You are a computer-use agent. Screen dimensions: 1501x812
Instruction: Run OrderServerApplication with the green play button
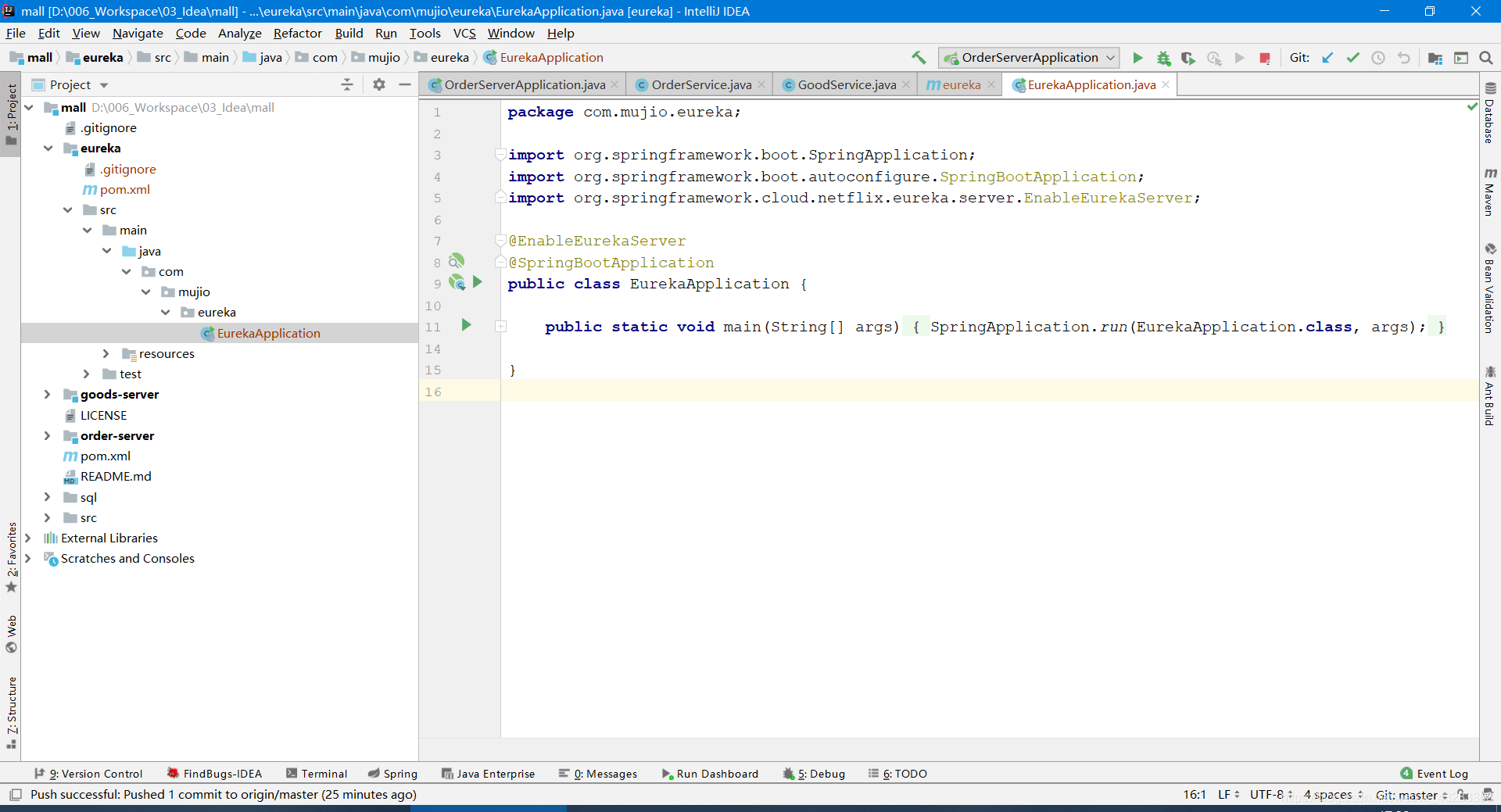point(1137,58)
